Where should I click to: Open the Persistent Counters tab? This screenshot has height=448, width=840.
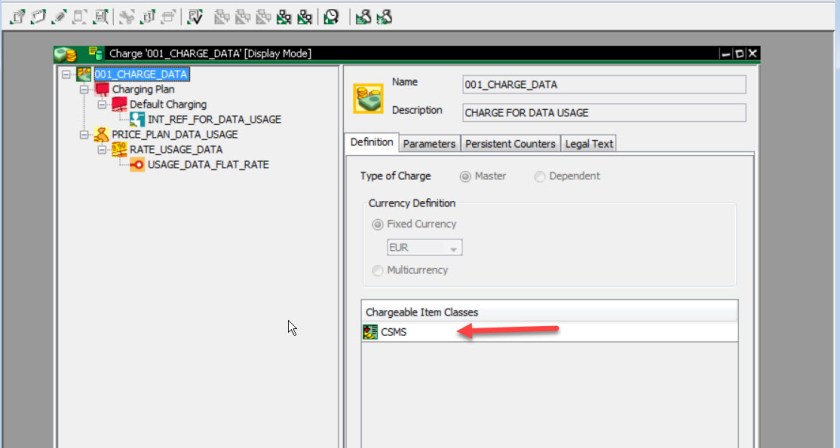pos(510,144)
